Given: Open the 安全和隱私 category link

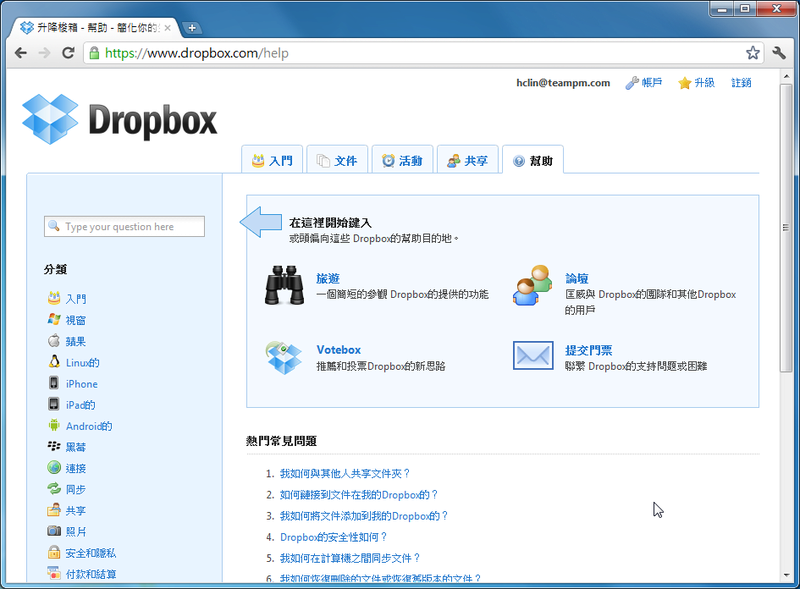Looking at the screenshot, I should tap(91, 553).
